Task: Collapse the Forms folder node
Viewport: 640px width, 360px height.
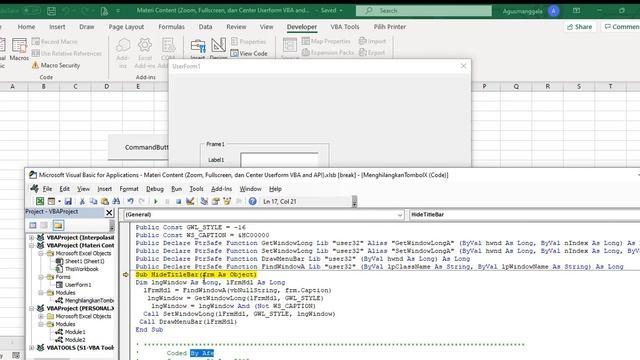Action: [x=41, y=277]
